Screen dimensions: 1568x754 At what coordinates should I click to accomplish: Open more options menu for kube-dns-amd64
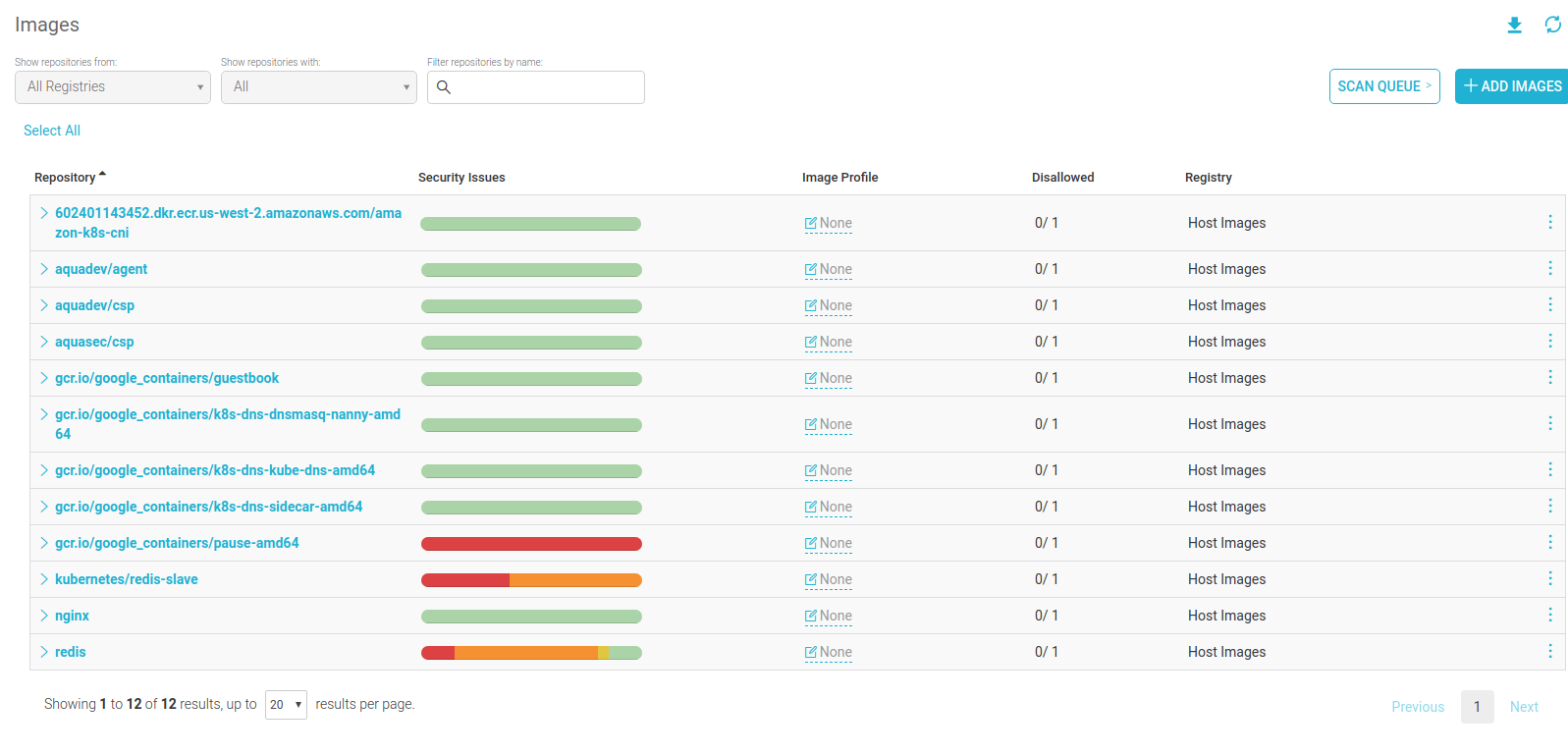point(1550,469)
